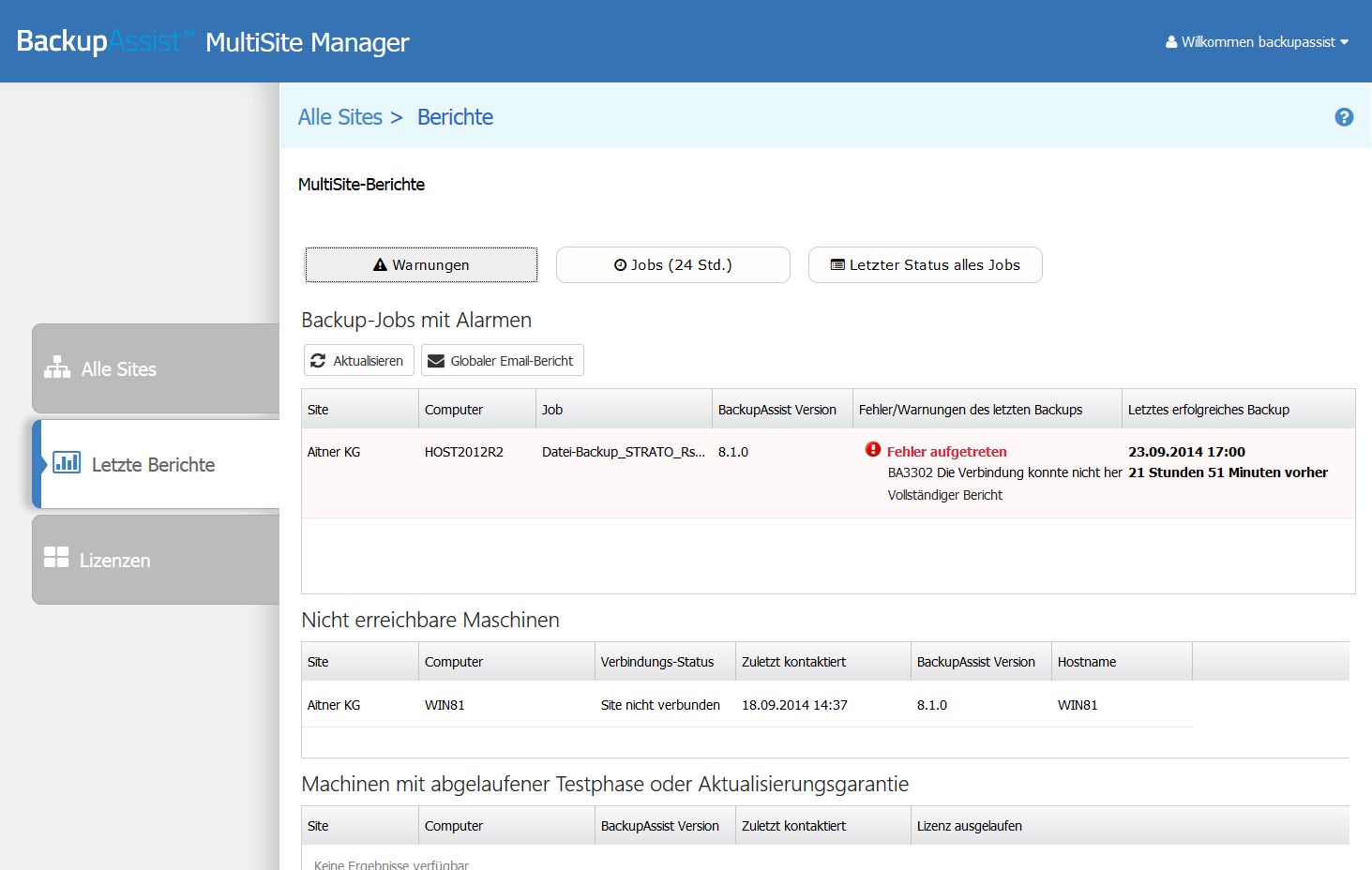Click the BA3302 error message text
Image resolution: width=1372 pixels, height=870 pixels.
[1004, 472]
